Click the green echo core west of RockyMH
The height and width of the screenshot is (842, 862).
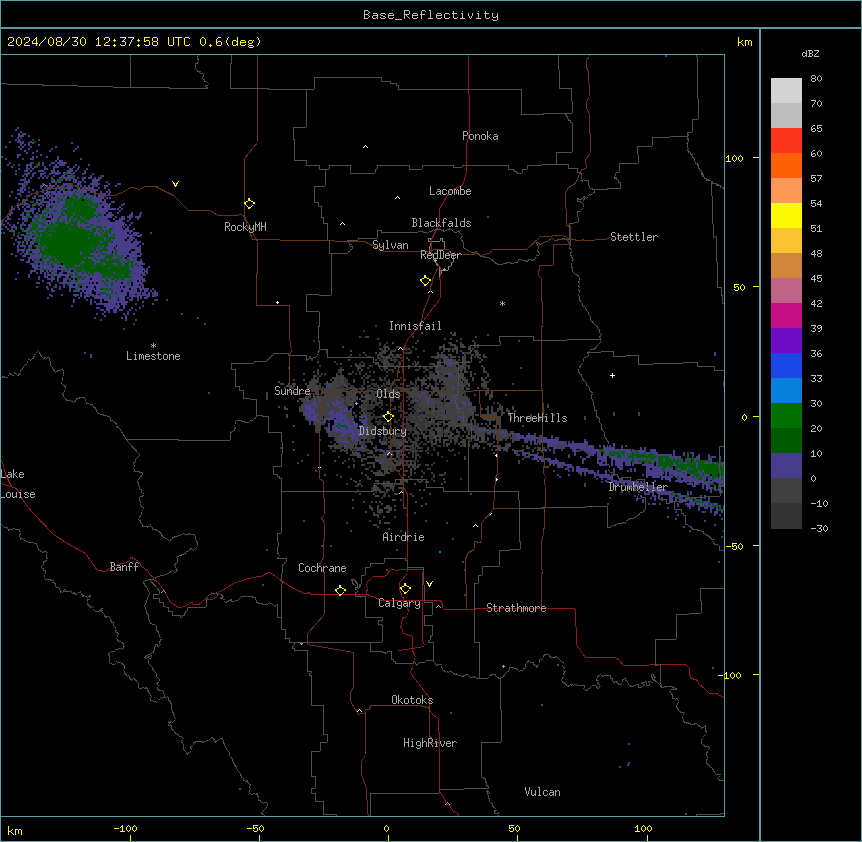(69, 242)
